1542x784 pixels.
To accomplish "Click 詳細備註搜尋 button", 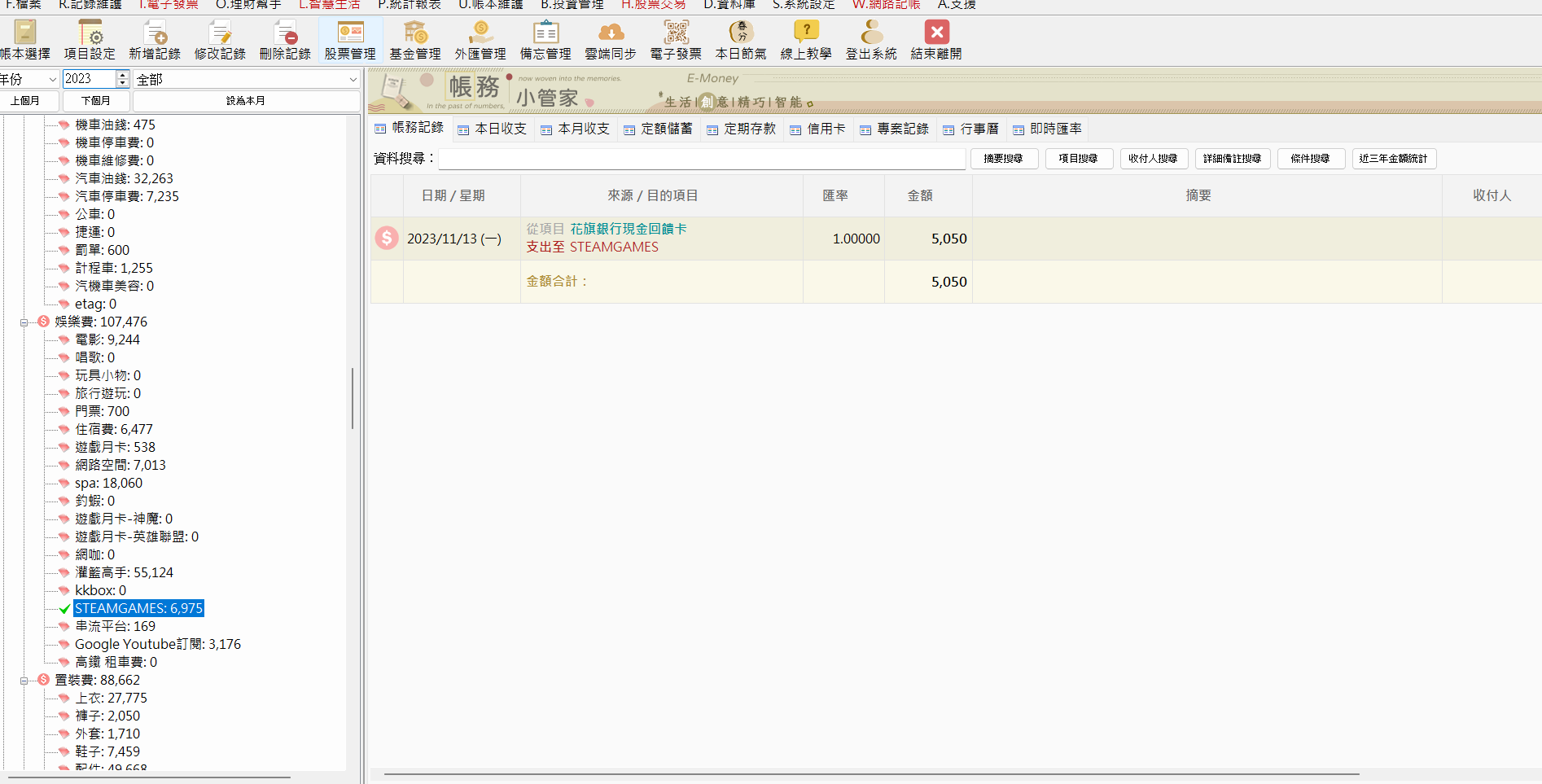I will (1233, 159).
